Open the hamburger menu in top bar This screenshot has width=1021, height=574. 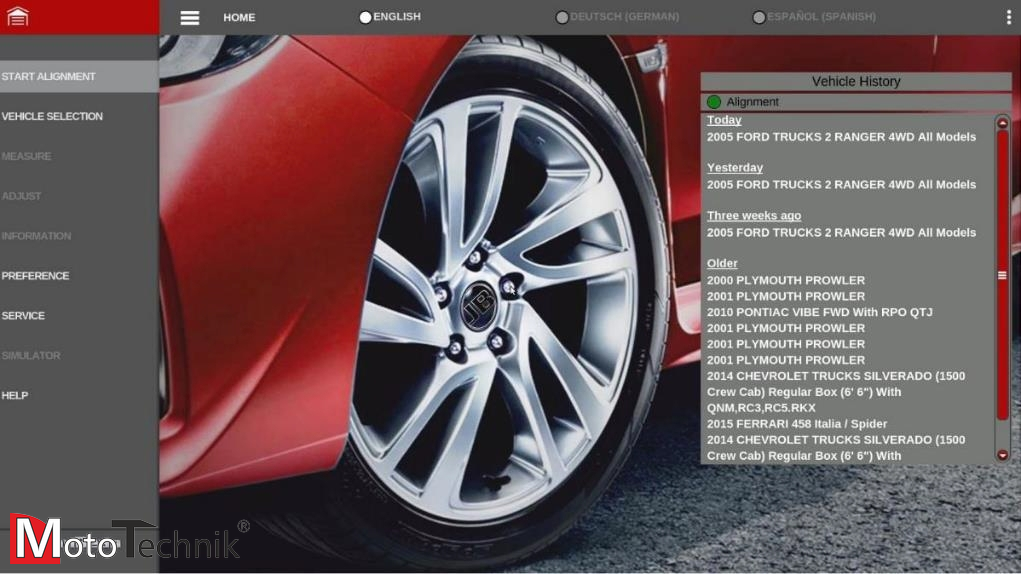[190, 18]
